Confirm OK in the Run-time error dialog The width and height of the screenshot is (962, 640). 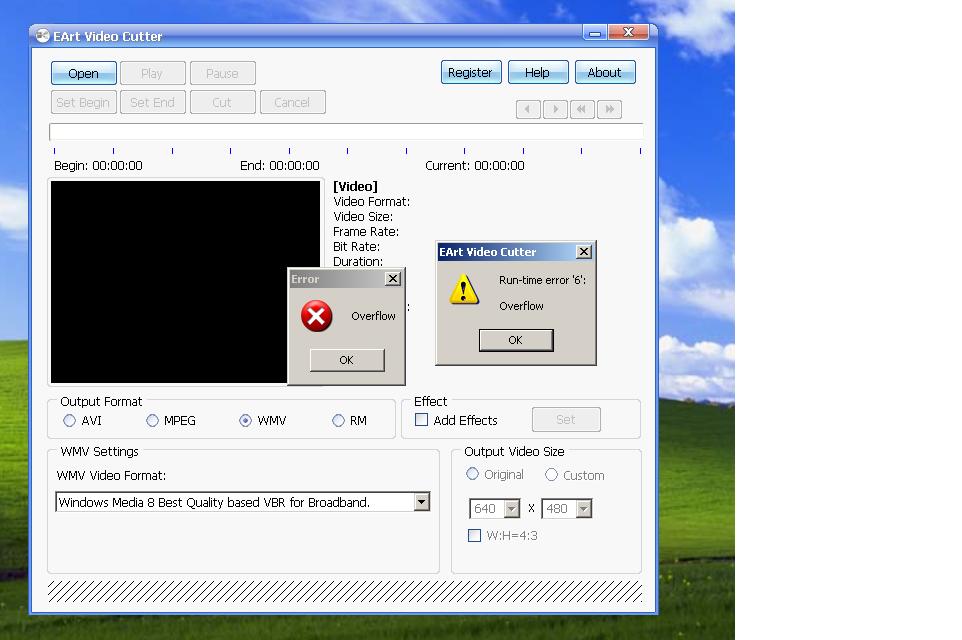[x=515, y=340]
